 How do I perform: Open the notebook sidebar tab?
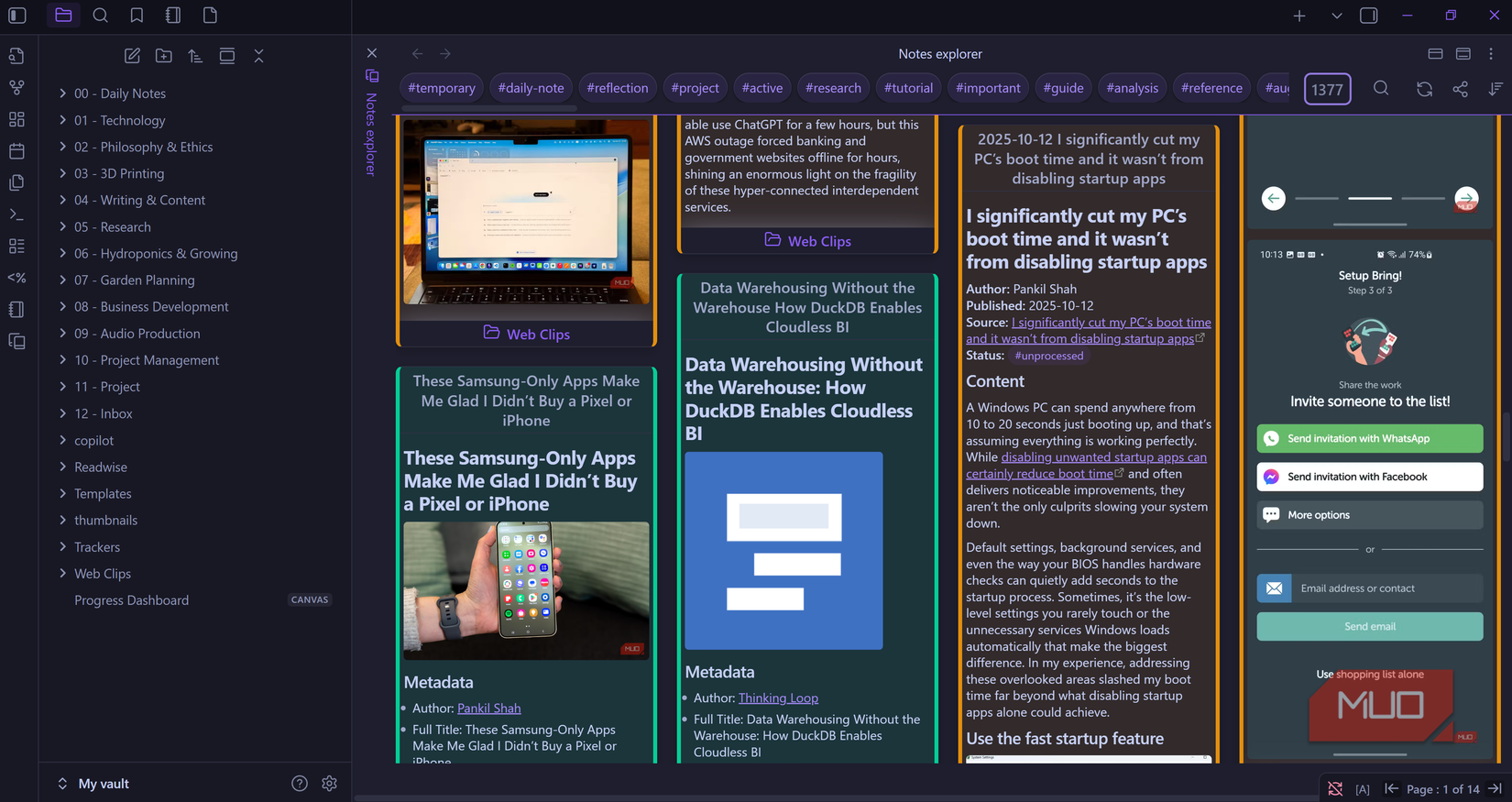(x=173, y=16)
